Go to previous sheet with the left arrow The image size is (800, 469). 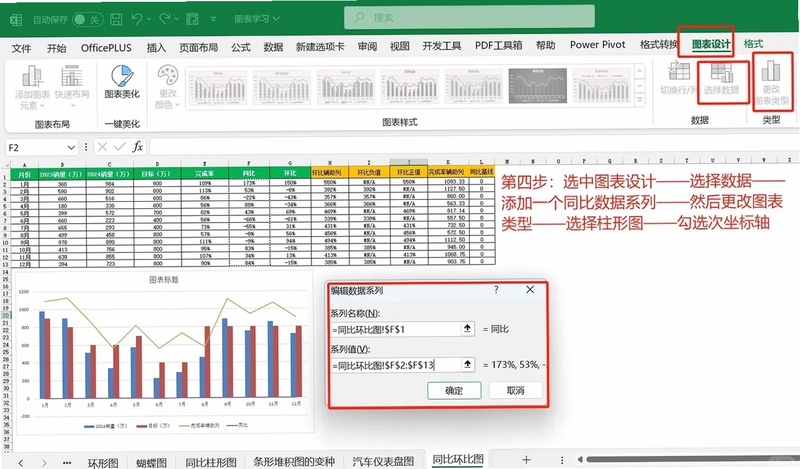tap(20, 463)
